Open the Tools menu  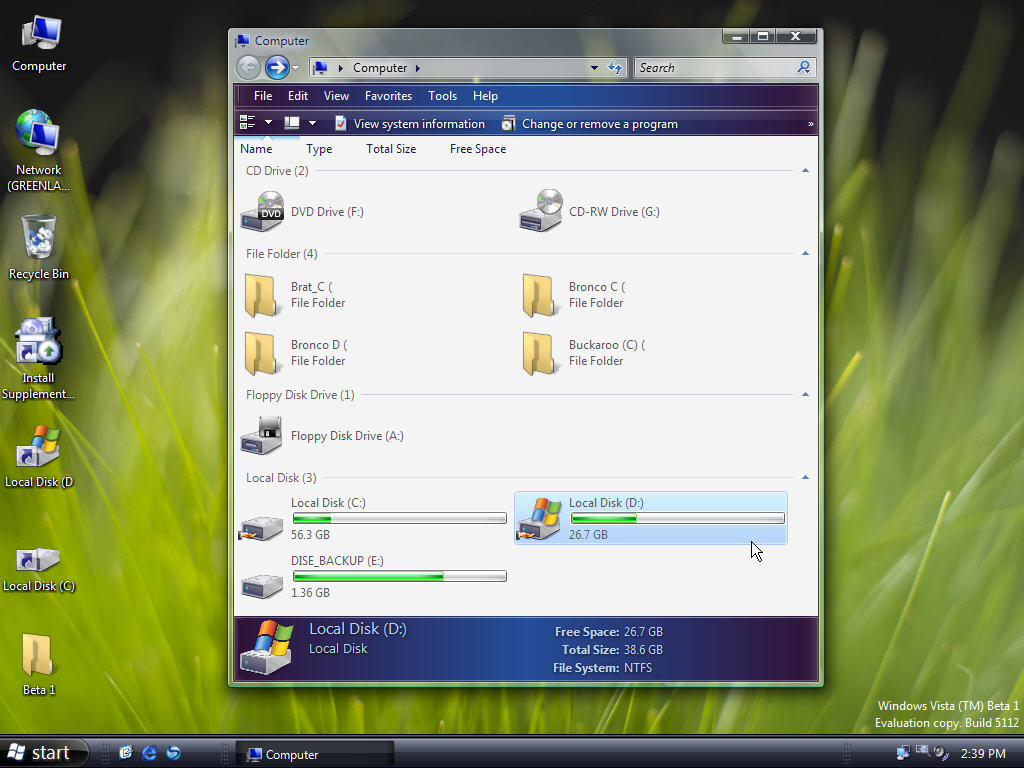coord(442,96)
